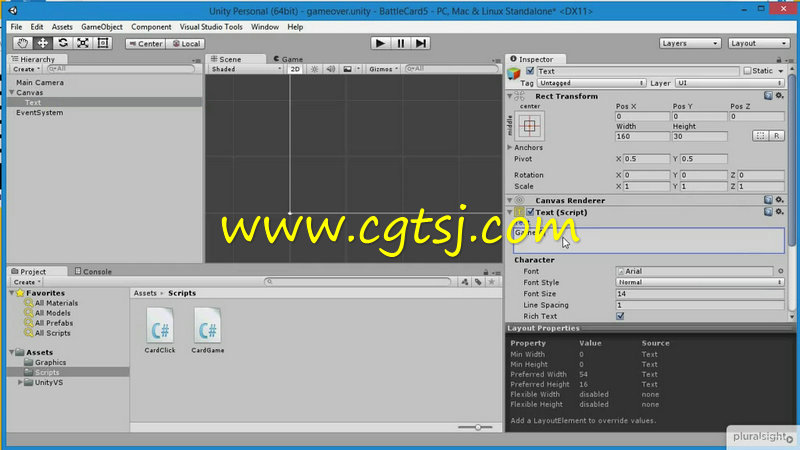Toggle pivot Center button
The image size is (800, 450).
pos(145,44)
